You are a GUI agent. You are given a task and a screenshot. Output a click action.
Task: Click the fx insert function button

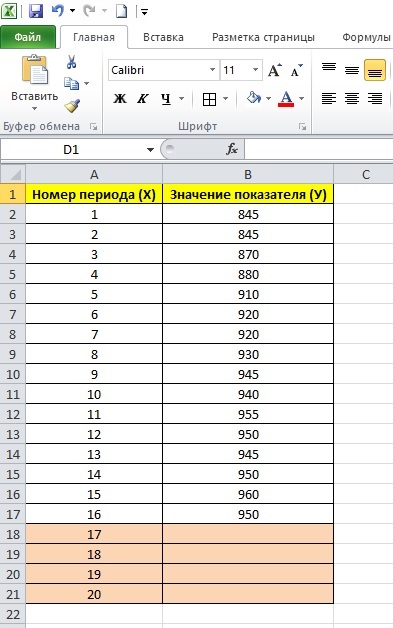(x=232, y=150)
